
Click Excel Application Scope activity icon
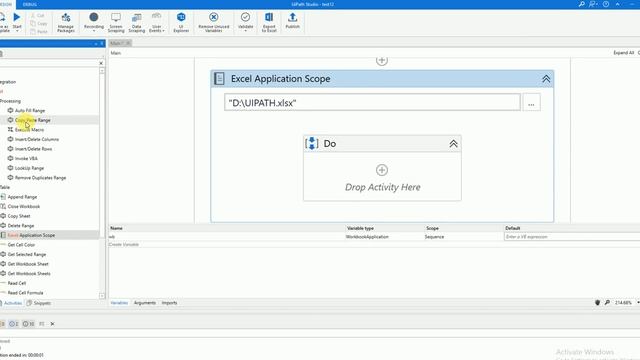219,78
